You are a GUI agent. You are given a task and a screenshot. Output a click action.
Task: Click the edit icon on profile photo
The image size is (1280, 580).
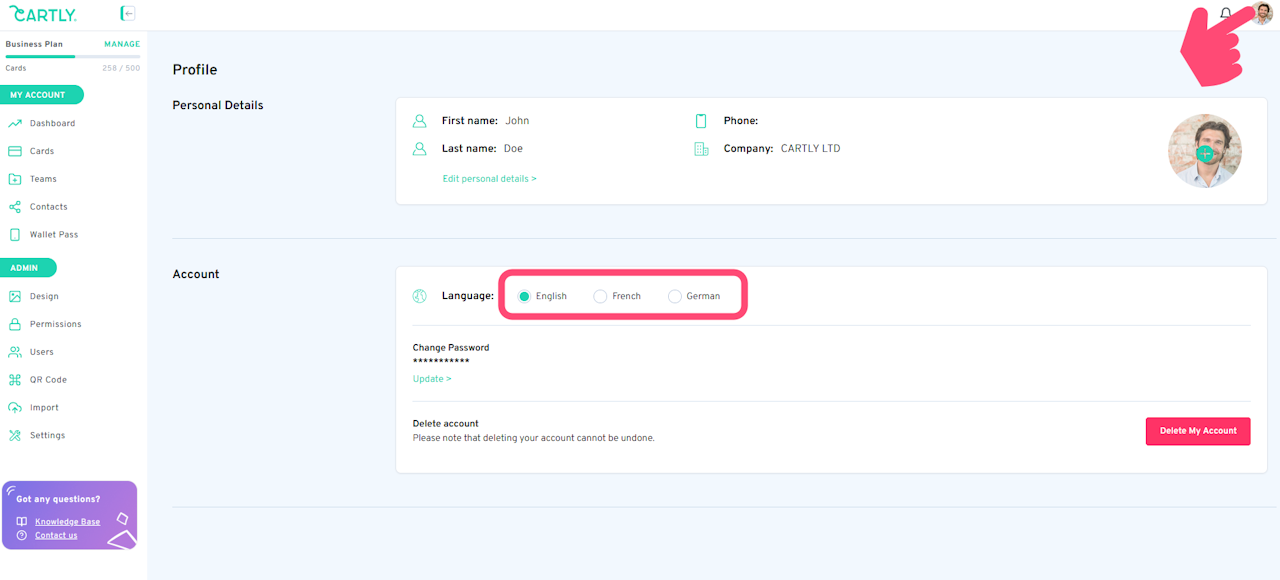coord(1205,153)
